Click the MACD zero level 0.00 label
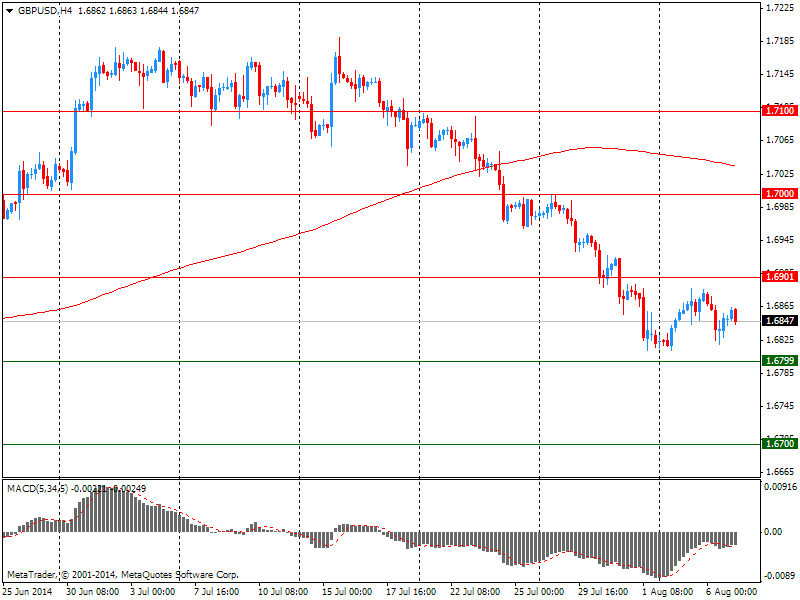The height and width of the screenshot is (600, 800). (773, 532)
